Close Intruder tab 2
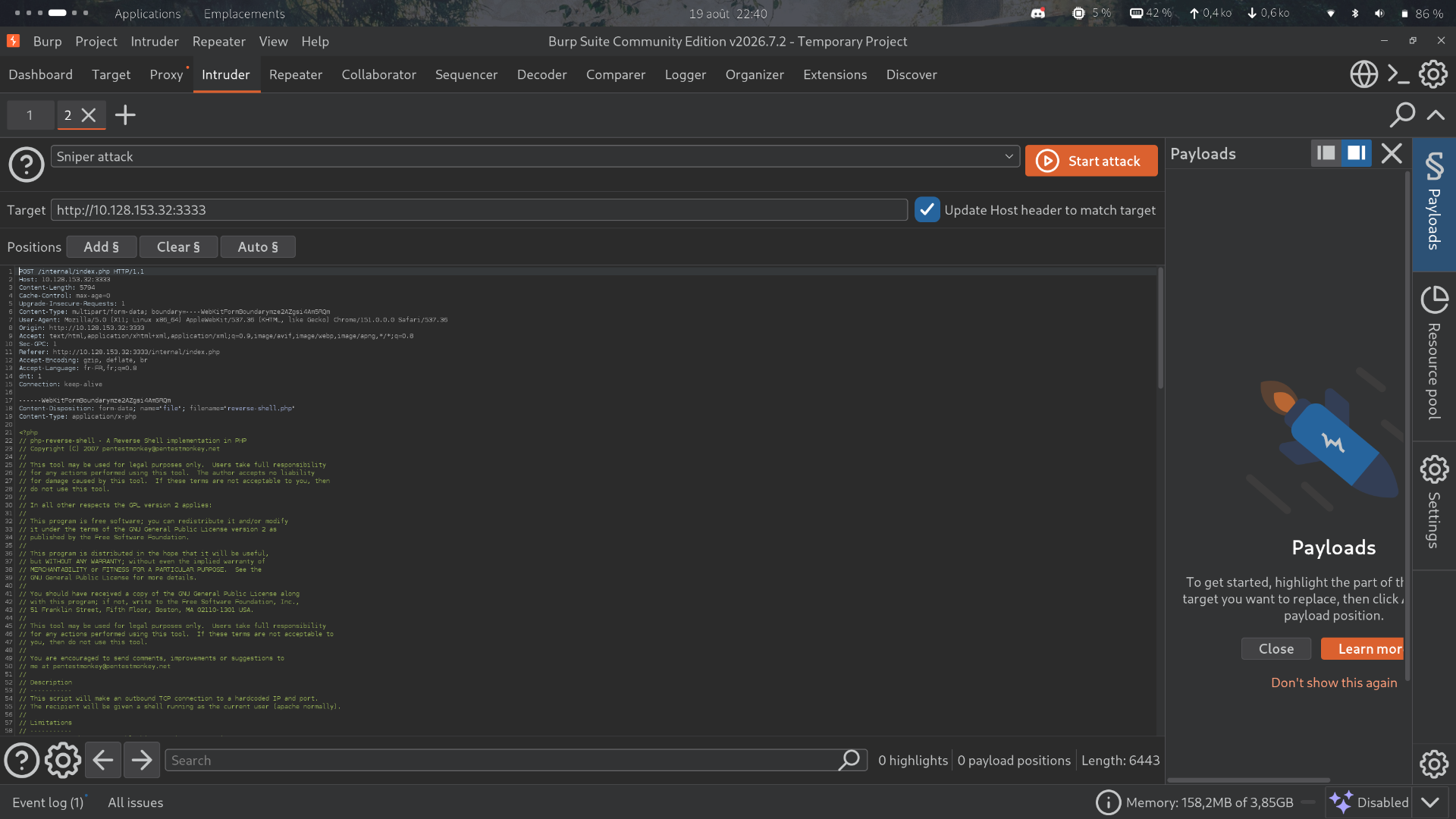Screen dimensions: 1456x819 coord(89,115)
